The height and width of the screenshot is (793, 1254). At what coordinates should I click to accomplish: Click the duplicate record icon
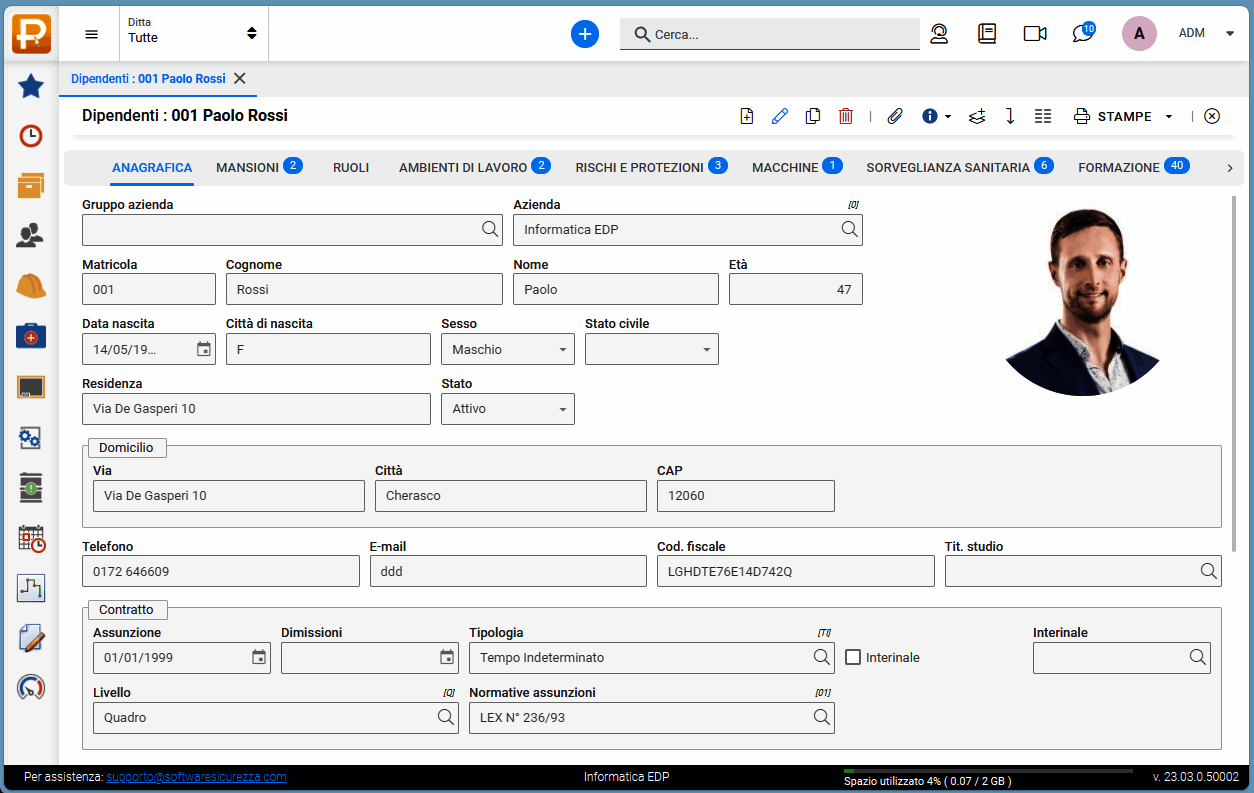click(813, 116)
